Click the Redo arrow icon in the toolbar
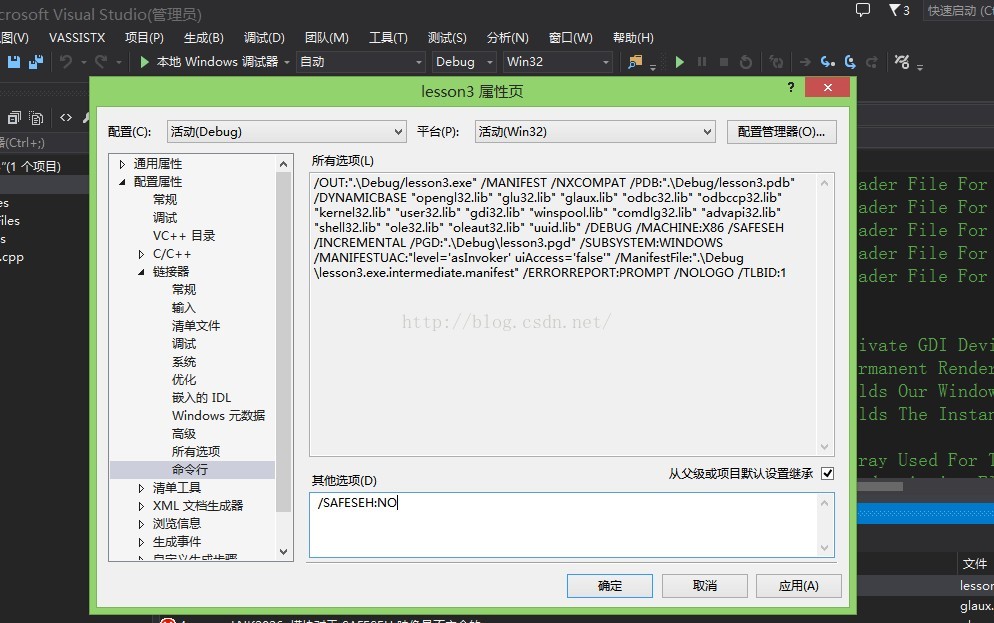Image resolution: width=994 pixels, height=623 pixels. pyautogui.click(x=101, y=61)
